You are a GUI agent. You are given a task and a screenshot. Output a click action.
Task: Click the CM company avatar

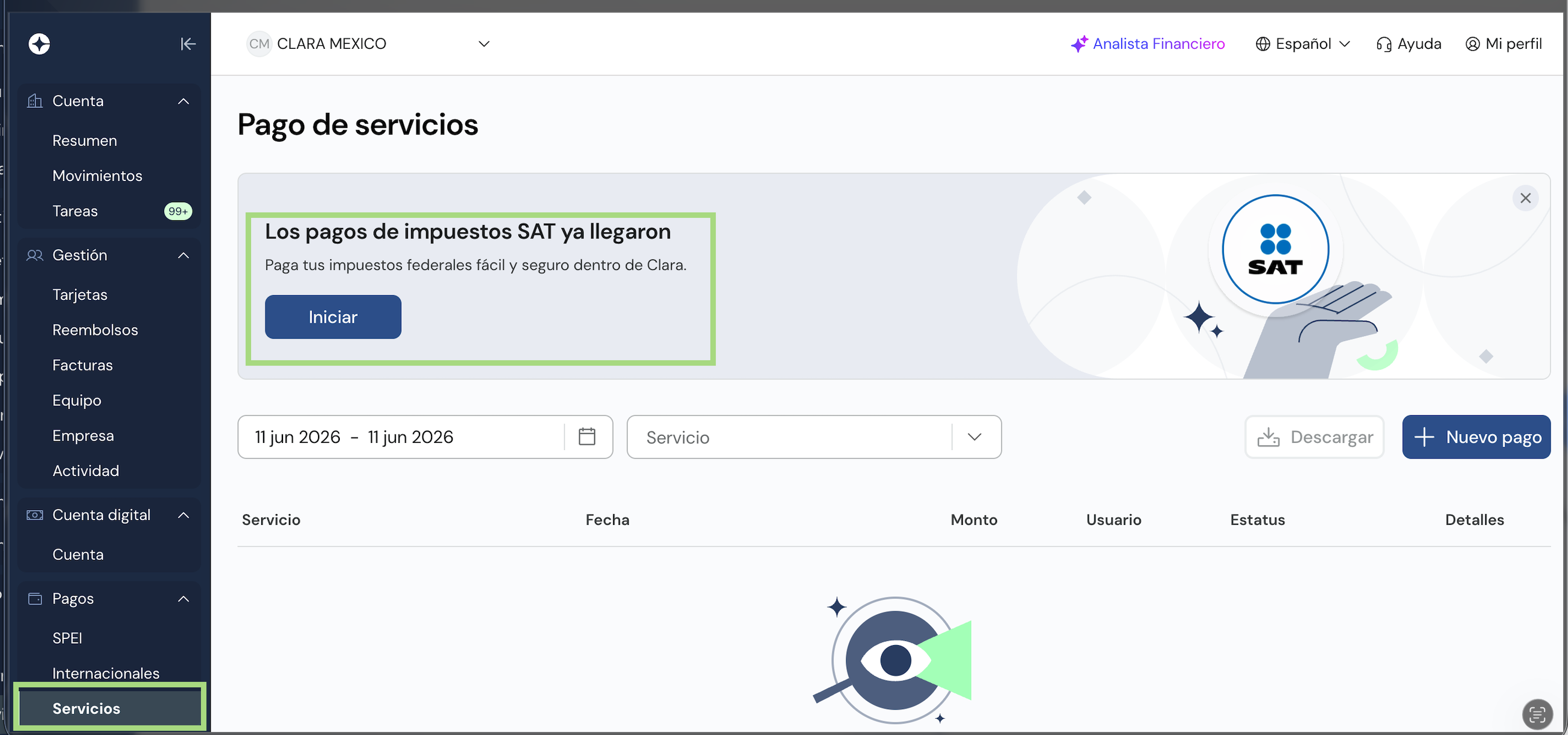pos(259,44)
